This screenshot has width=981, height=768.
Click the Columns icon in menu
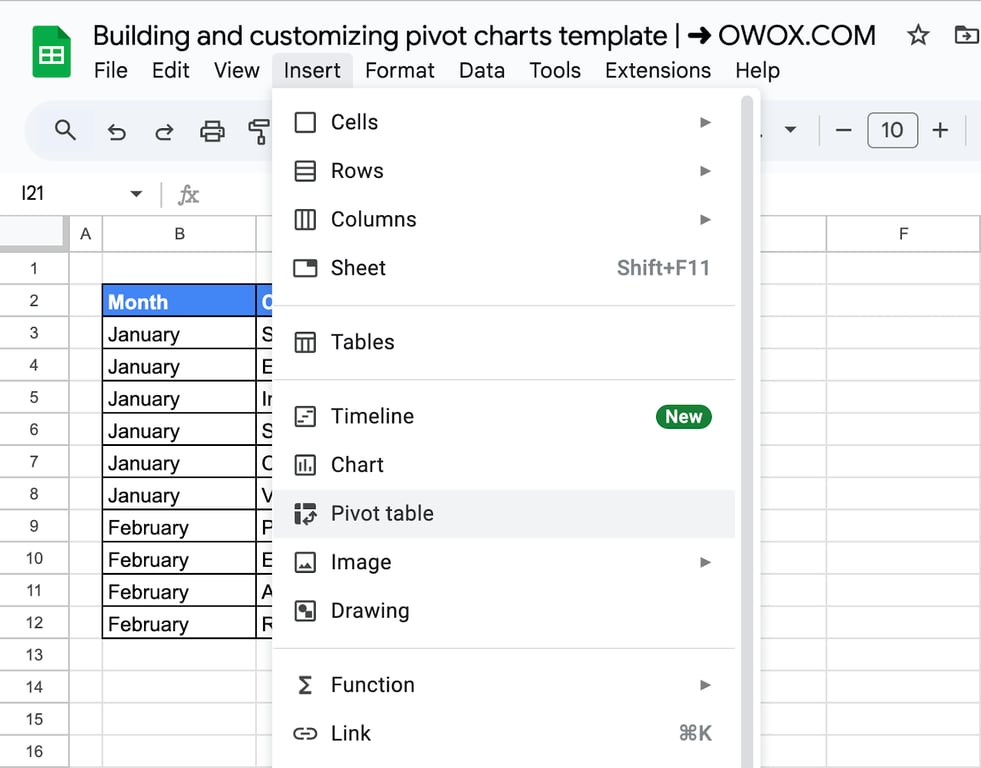coord(305,220)
